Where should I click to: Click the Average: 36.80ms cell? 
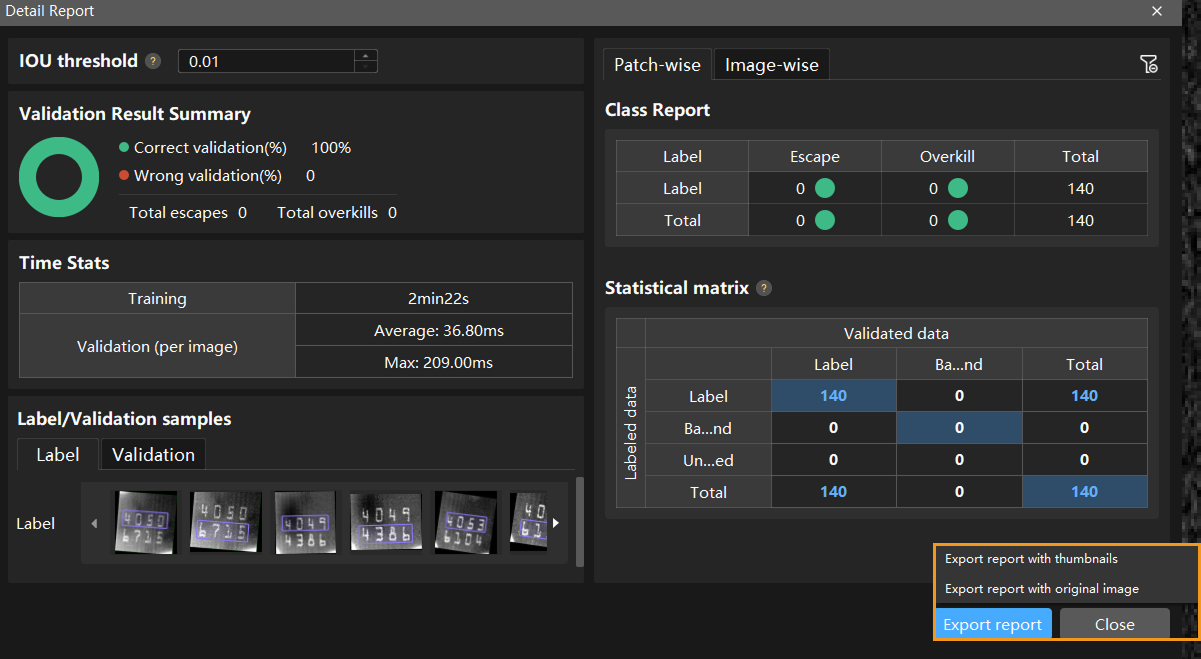click(434, 331)
